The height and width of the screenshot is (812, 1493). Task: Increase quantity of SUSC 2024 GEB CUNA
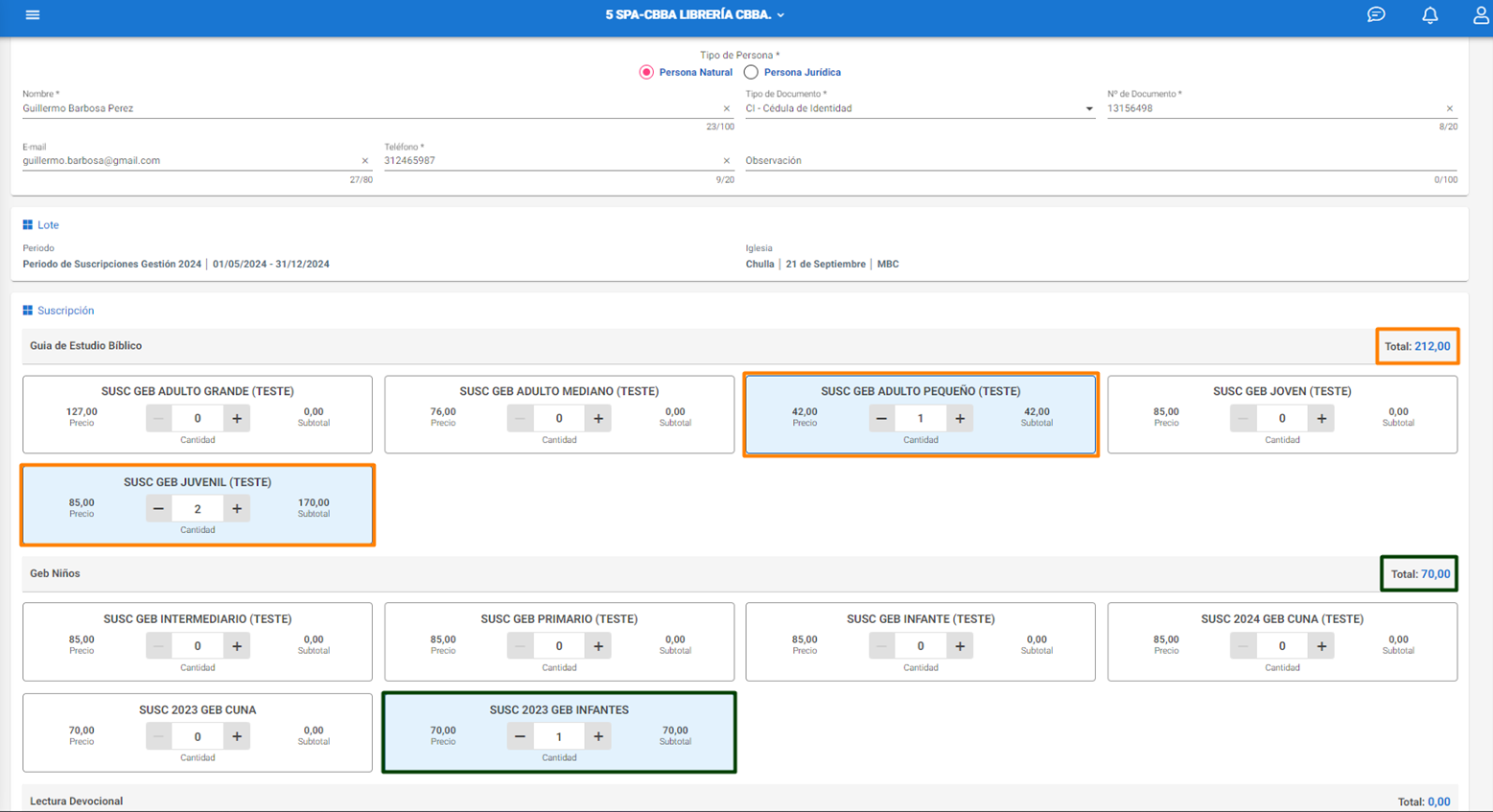pos(1321,646)
